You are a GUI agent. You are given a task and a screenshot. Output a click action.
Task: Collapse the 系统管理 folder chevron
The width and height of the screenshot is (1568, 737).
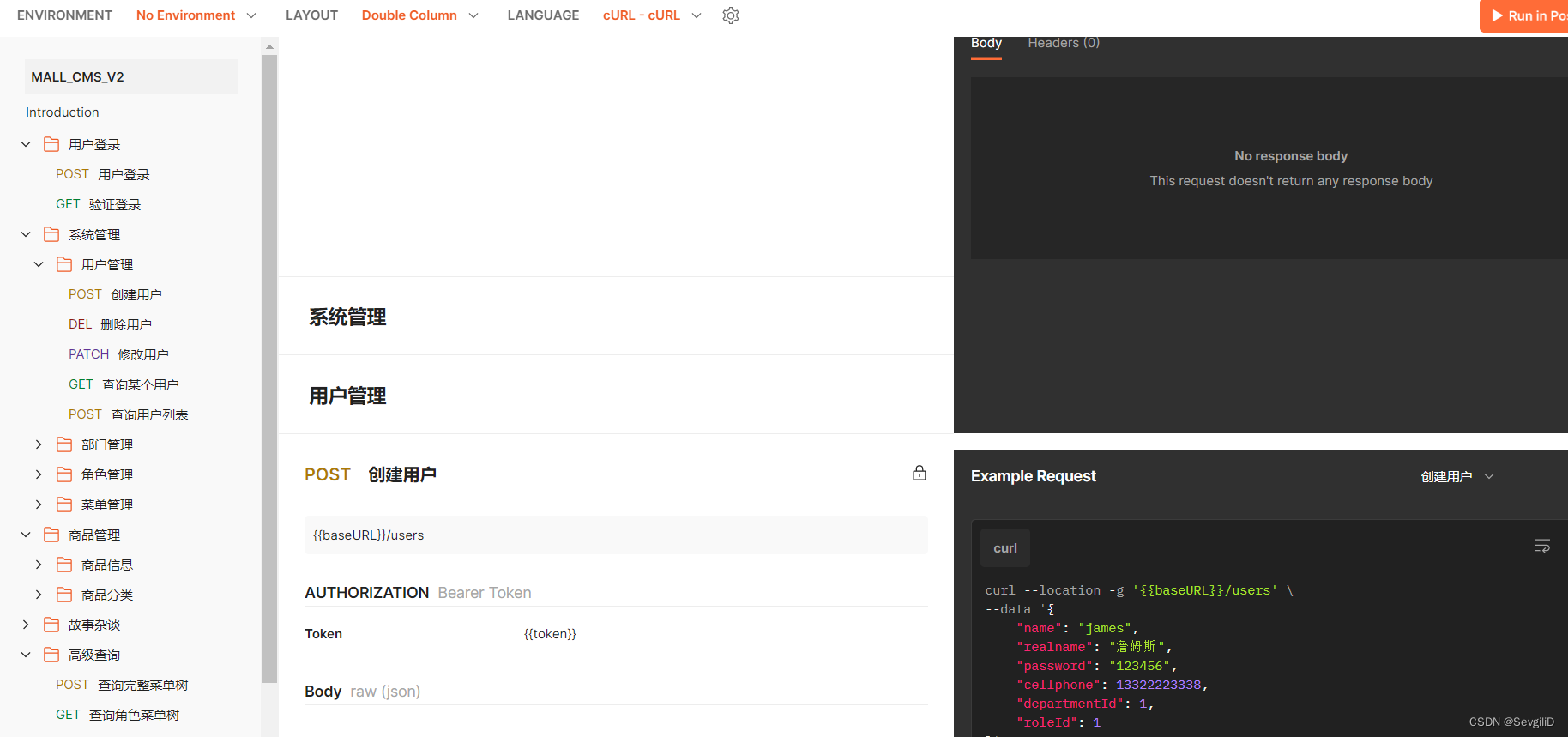[x=26, y=234]
